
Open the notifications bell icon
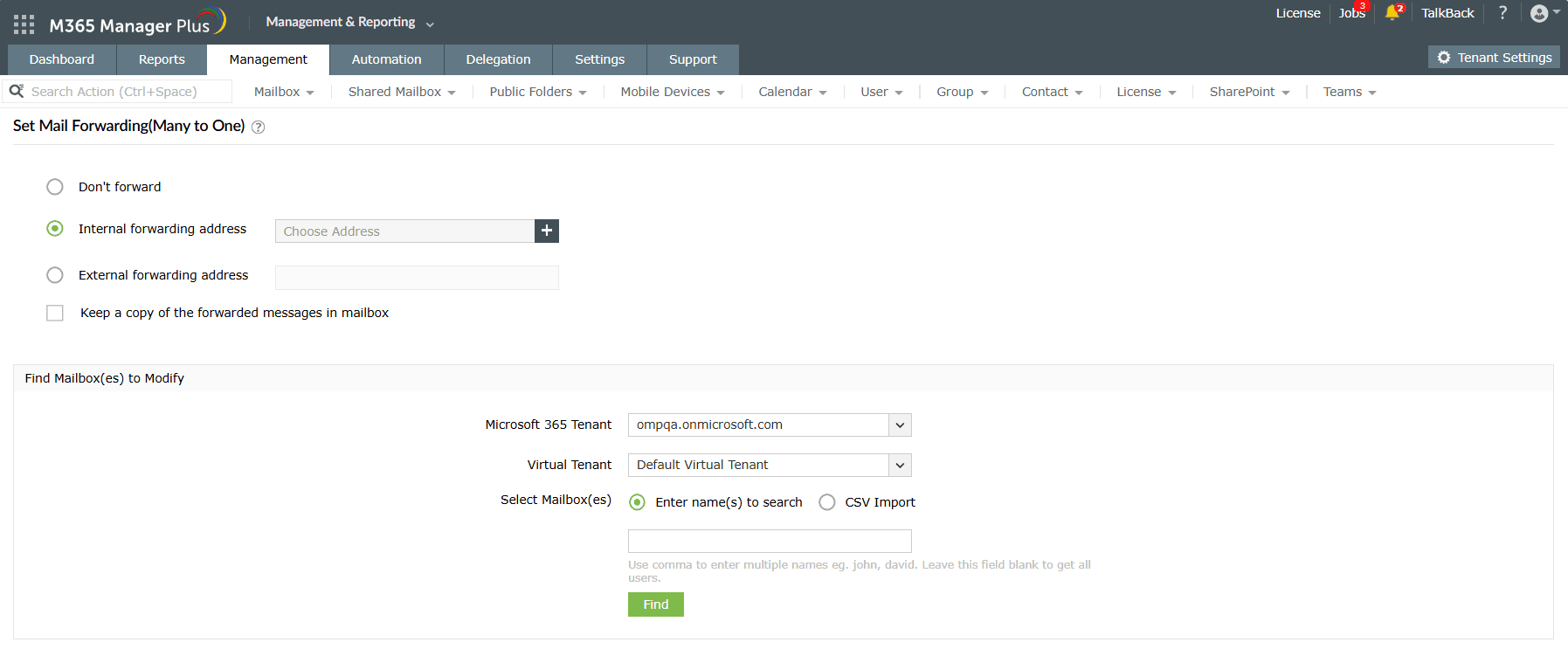coord(1392,13)
